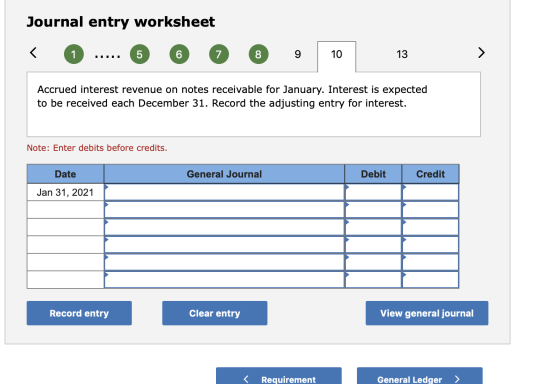Click the Journal entry worksheet heading
The width and height of the screenshot is (560, 384).
coord(121,22)
